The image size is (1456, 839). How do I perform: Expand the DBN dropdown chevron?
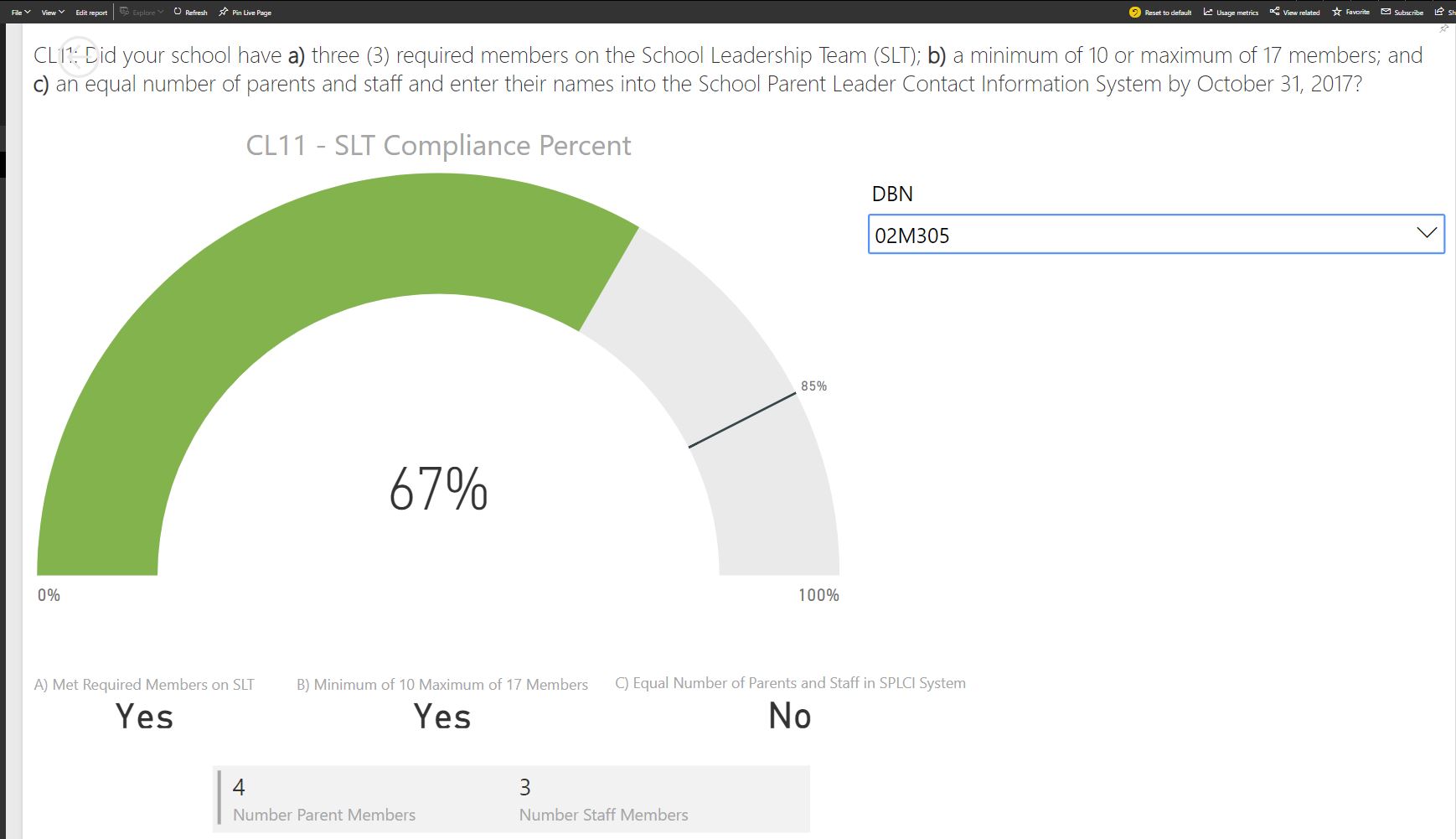coord(1427,233)
